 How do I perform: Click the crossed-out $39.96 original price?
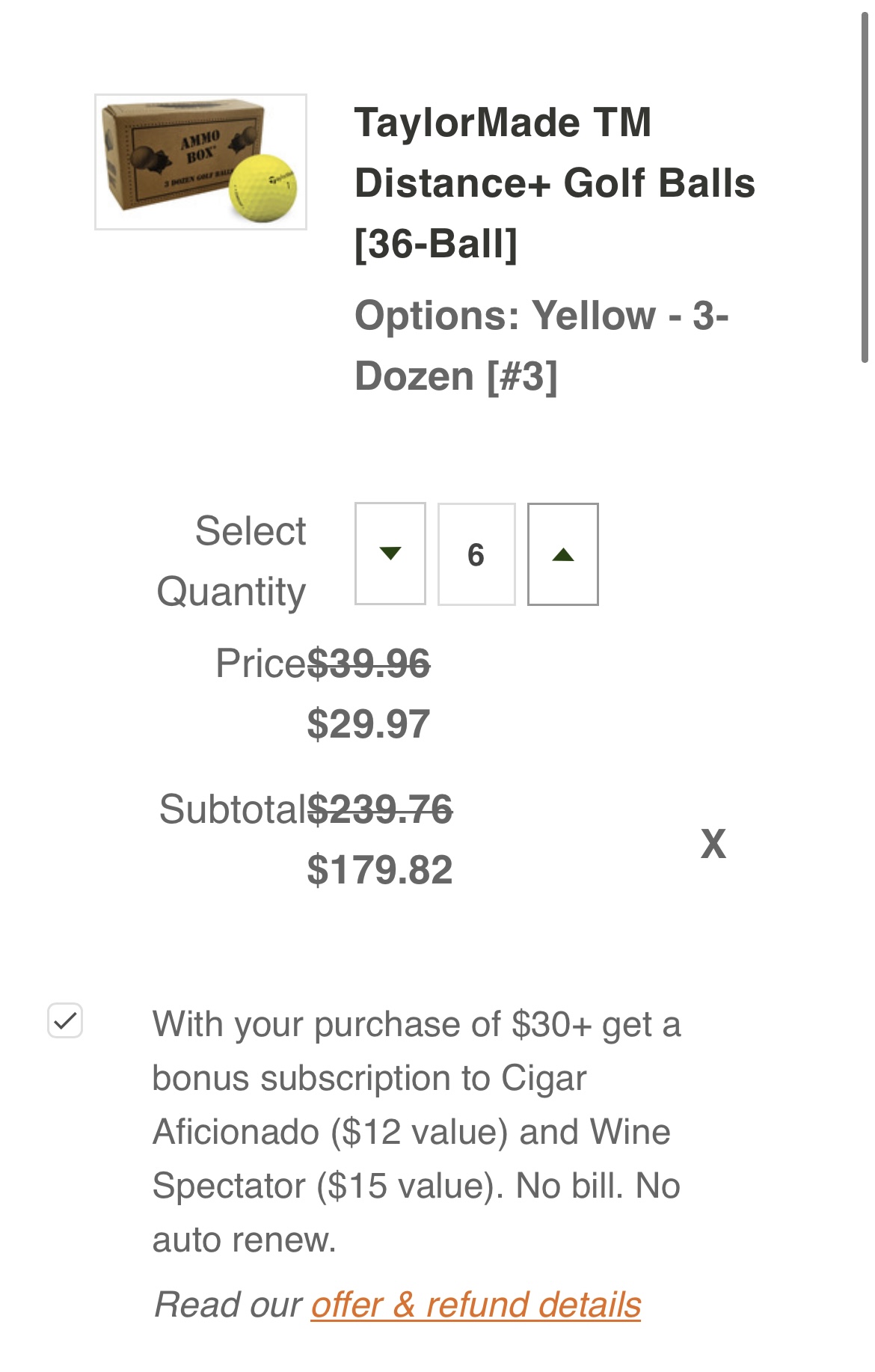(x=369, y=663)
